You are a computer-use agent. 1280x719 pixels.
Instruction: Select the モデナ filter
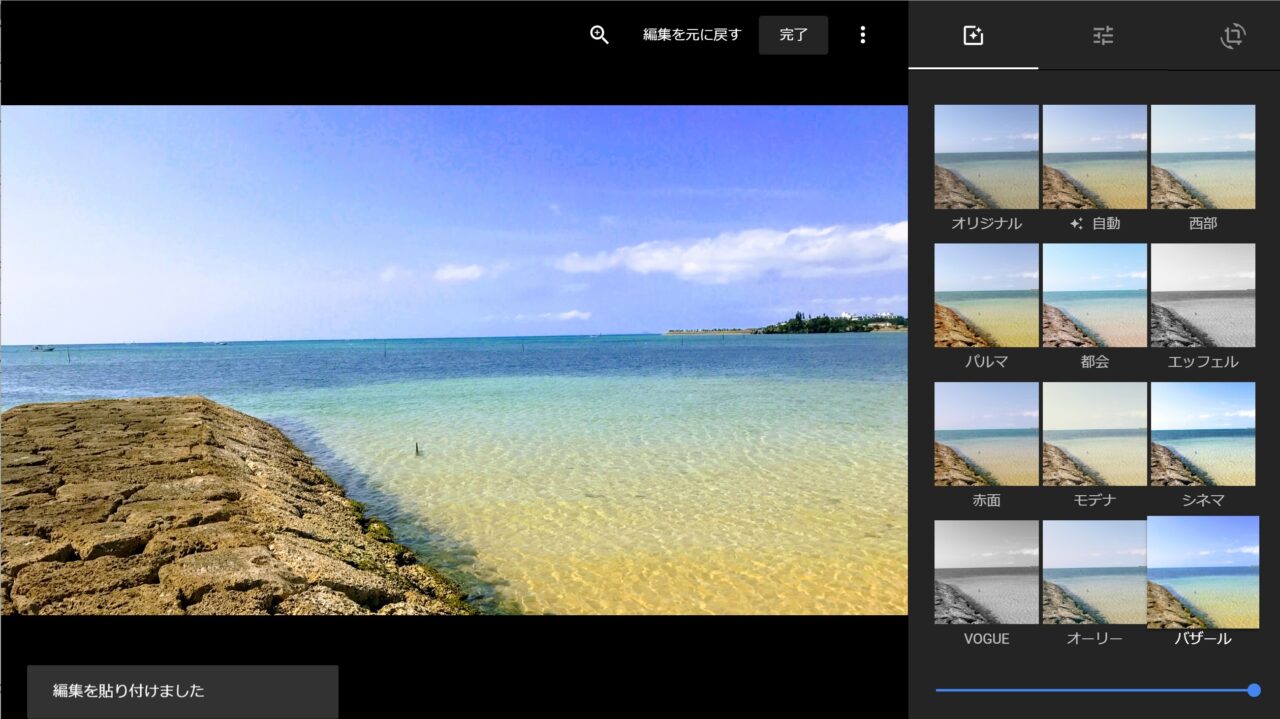coord(1094,434)
